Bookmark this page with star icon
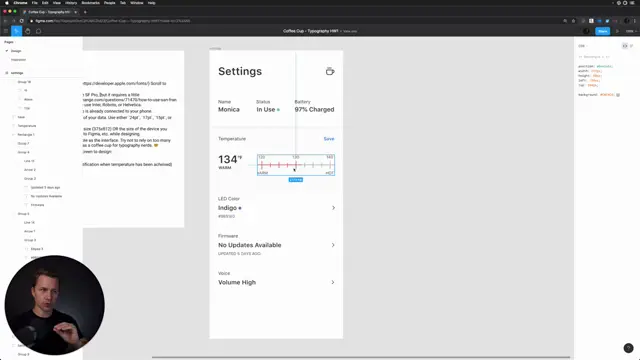 573,21
